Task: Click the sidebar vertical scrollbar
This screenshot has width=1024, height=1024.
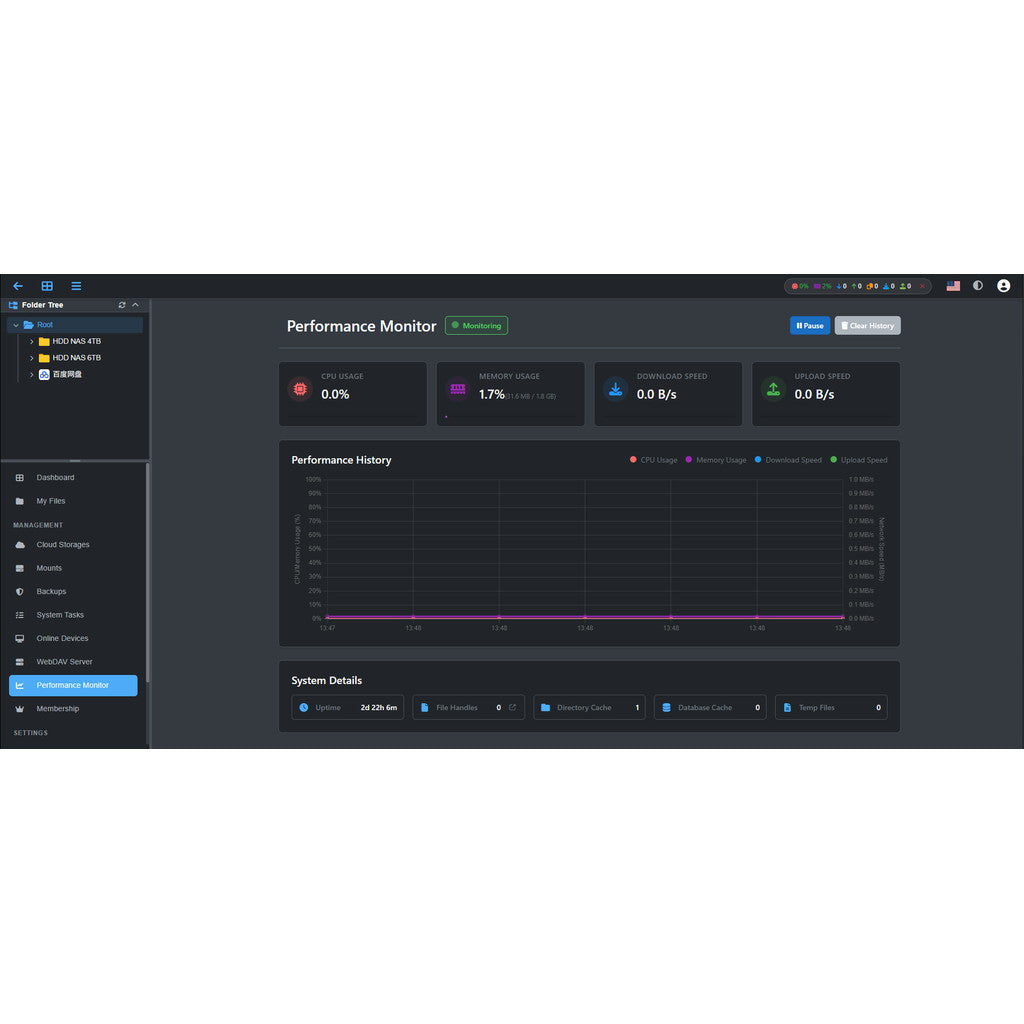Action: pos(148,573)
